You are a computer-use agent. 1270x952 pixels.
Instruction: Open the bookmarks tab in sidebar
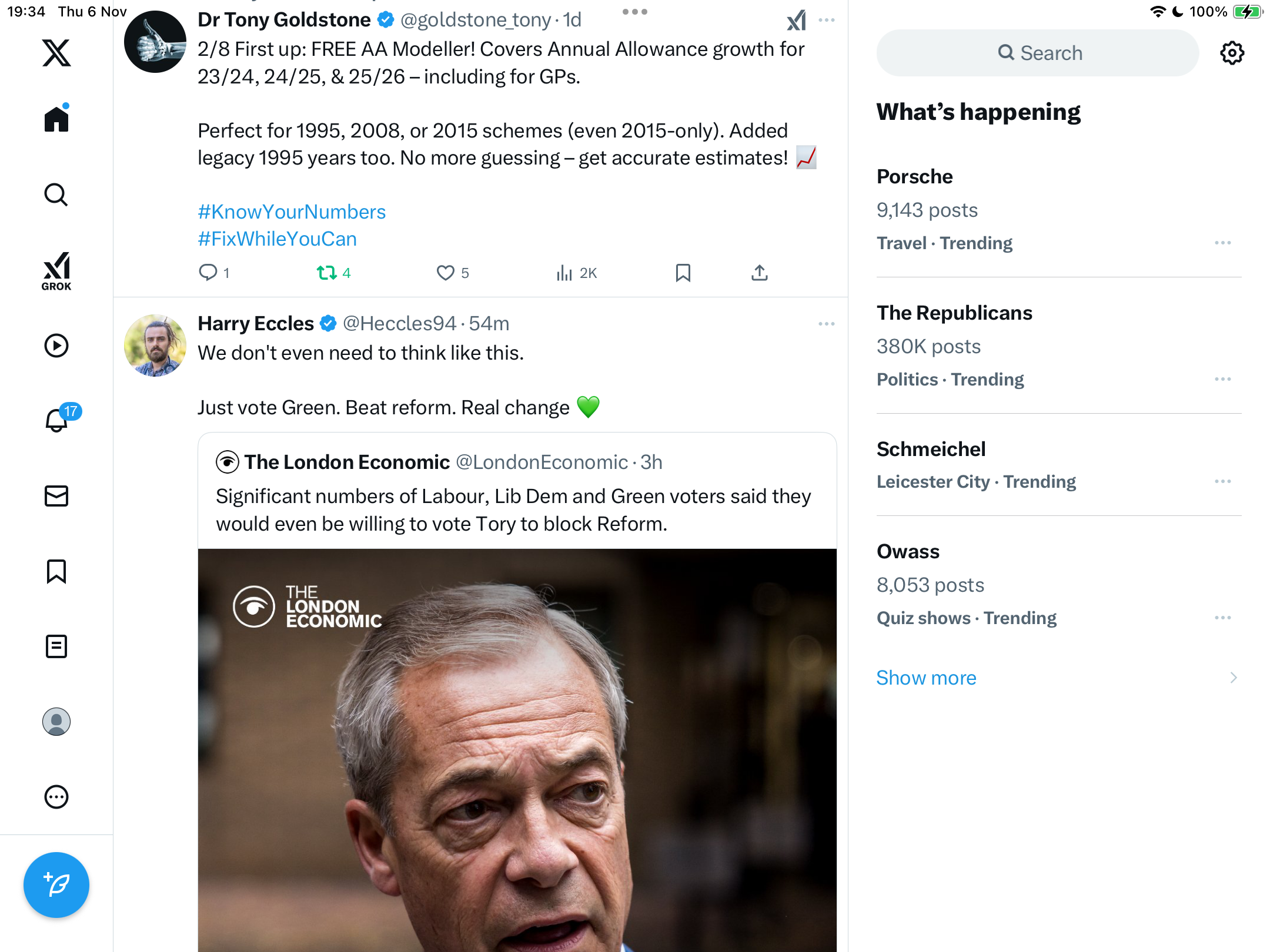(x=56, y=571)
